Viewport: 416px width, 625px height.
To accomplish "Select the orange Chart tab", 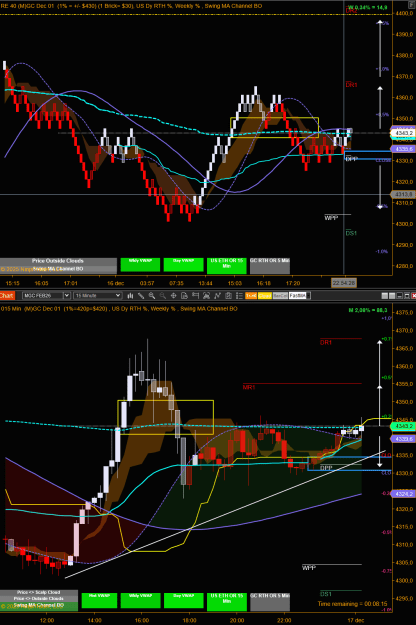I will tap(7, 295).
